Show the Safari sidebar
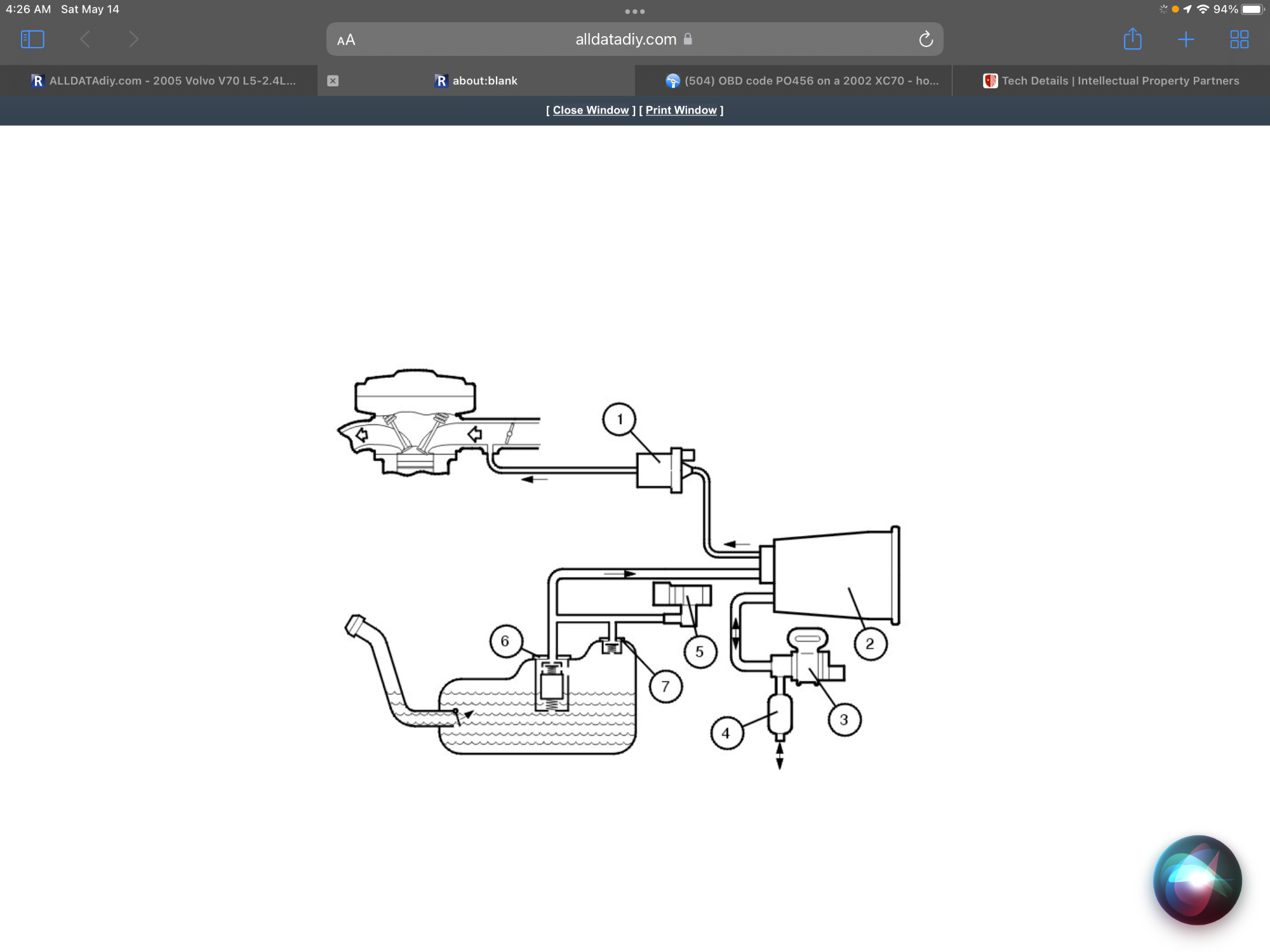1270x952 pixels. [x=32, y=39]
